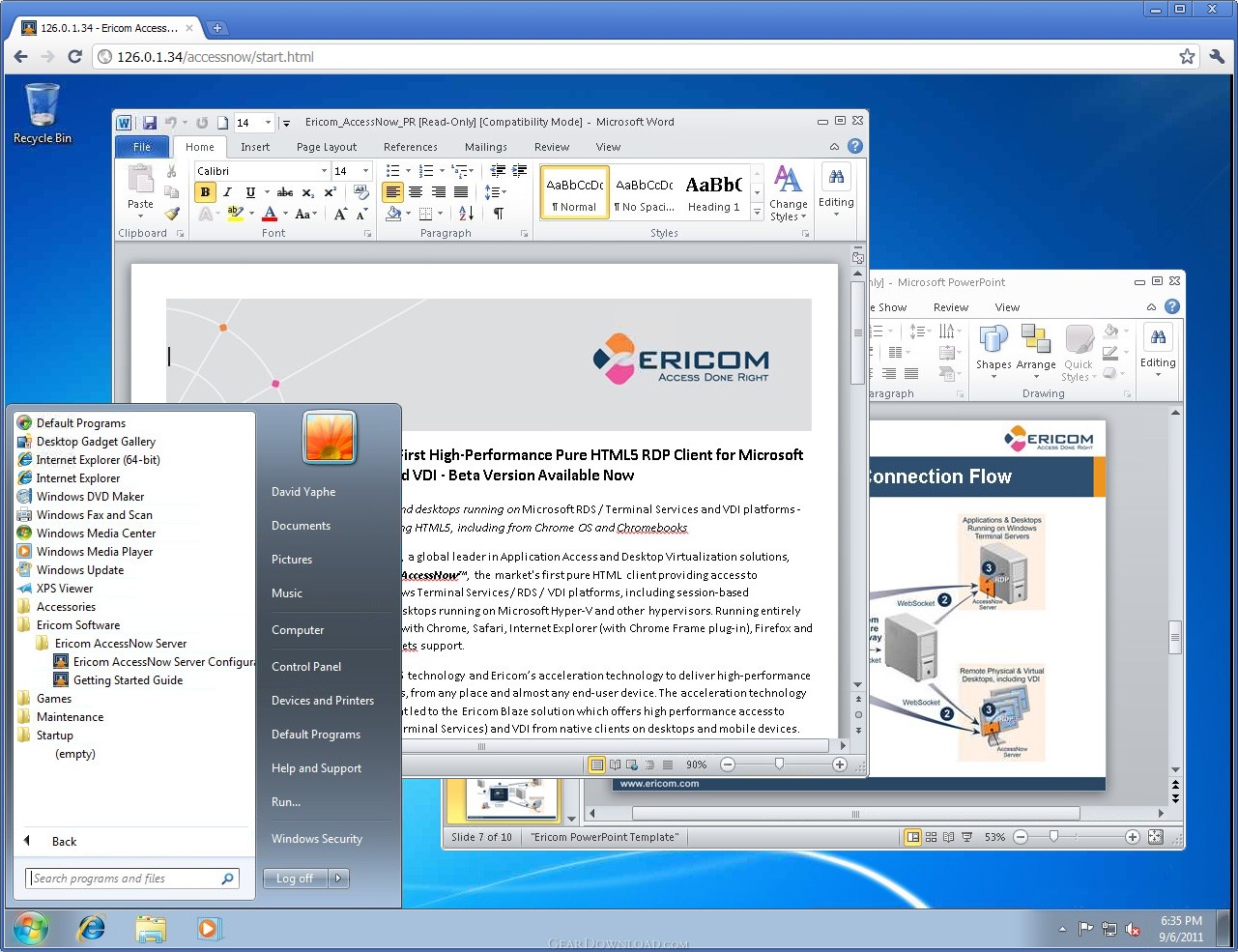The image size is (1238, 952).
Task: Apply the Heading 1 style
Action: [713, 191]
